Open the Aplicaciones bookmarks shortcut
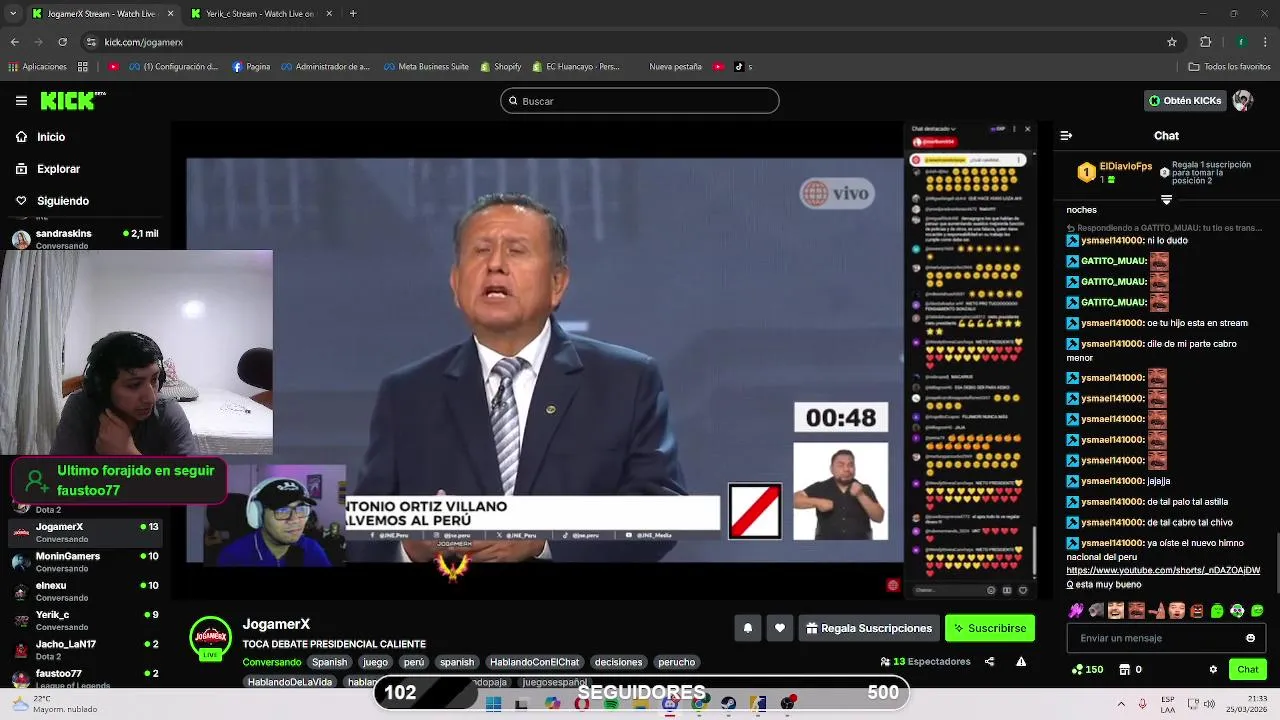The width and height of the screenshot is (1280, 720). pos(37,67)
